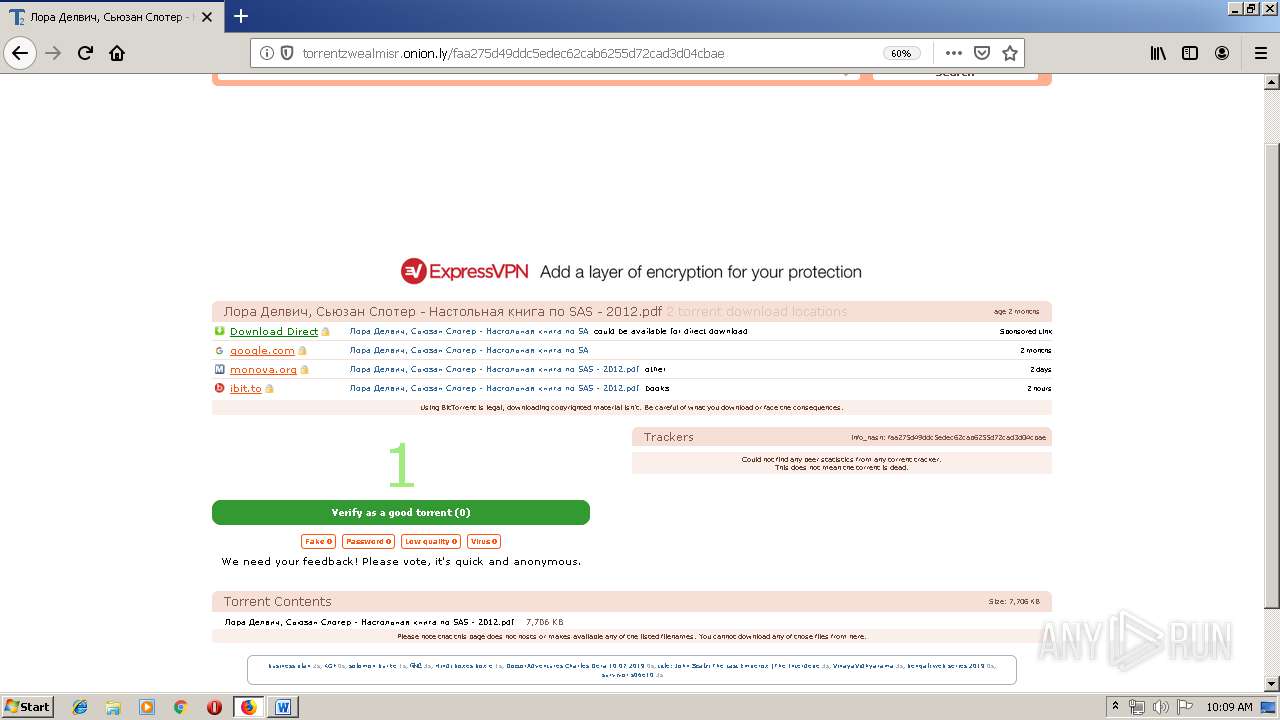Click the monova.org favicon

(x=219, y=369)
